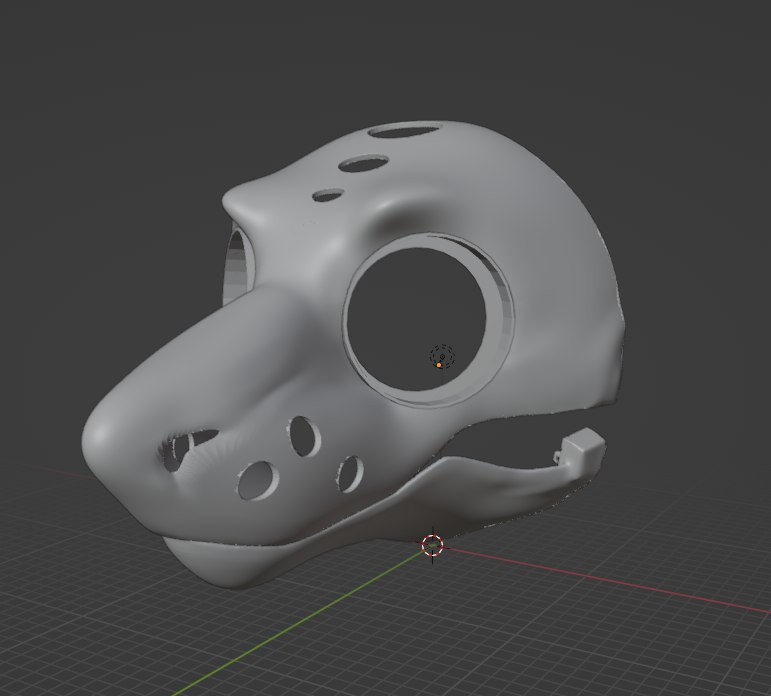Click the smallest hole on top of head
Viewport: 771px width, 696px height.
coord(327,197)
